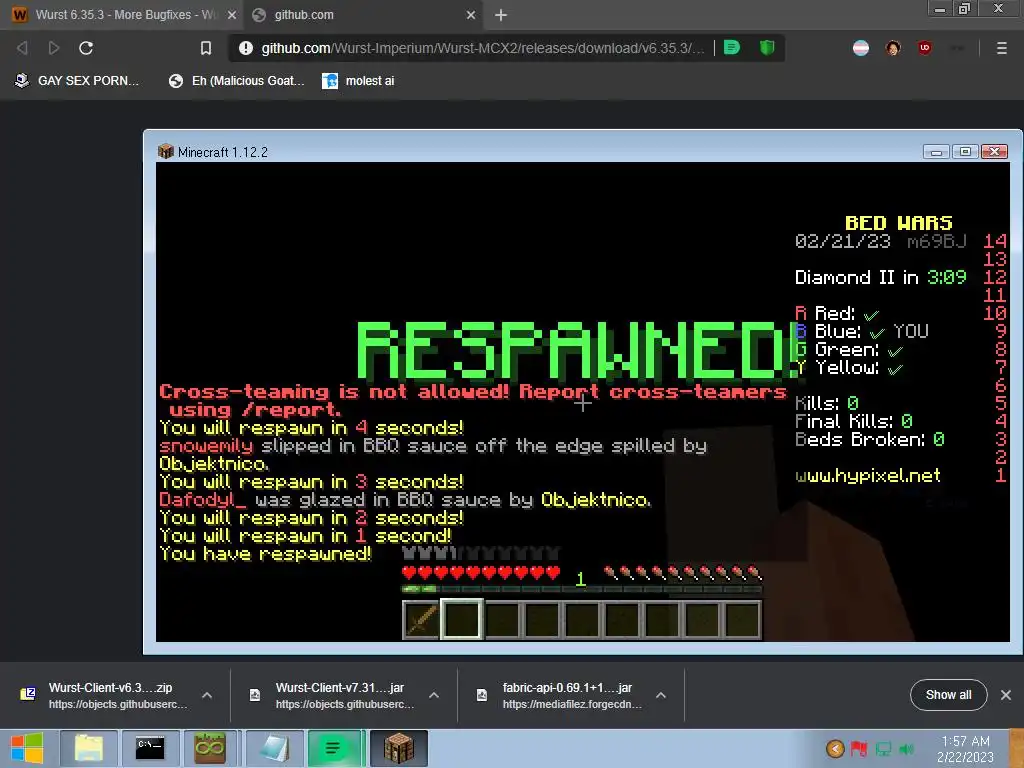
Task: Open the Eh (Malicious Goat...) bookmark
Action: coord(236,81)
